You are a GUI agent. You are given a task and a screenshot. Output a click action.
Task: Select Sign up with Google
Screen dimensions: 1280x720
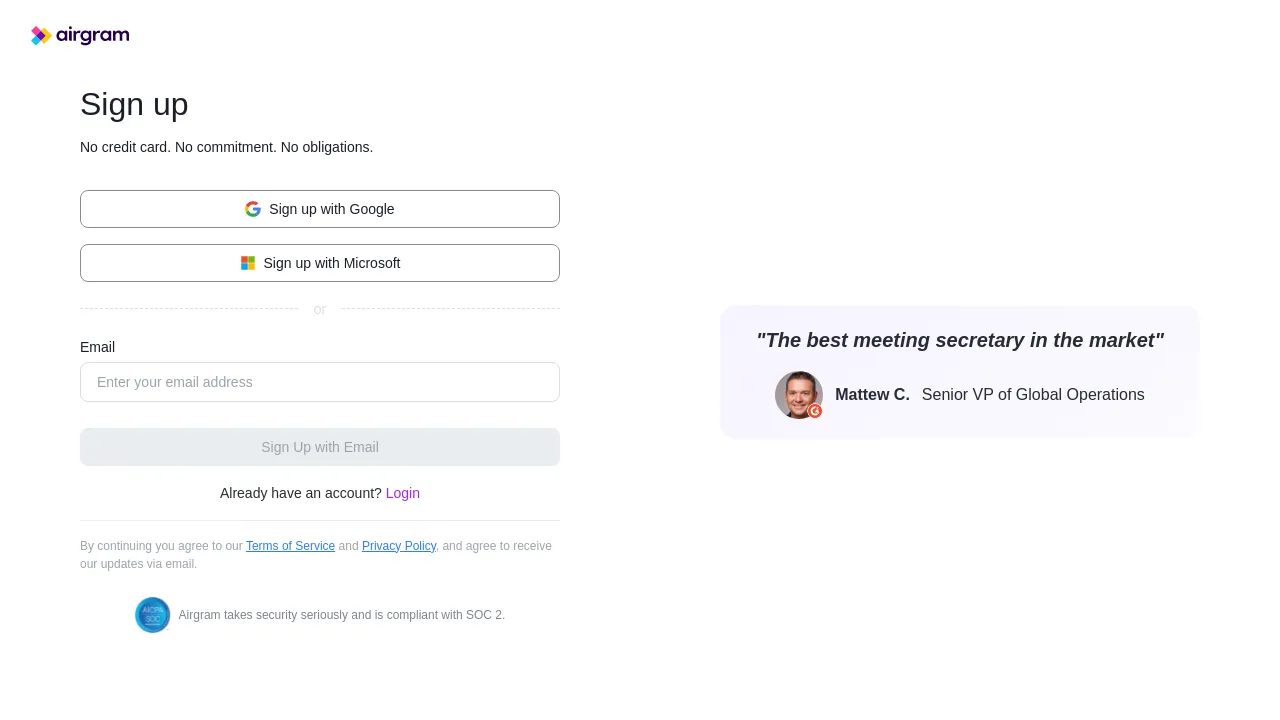click(320, 209)
